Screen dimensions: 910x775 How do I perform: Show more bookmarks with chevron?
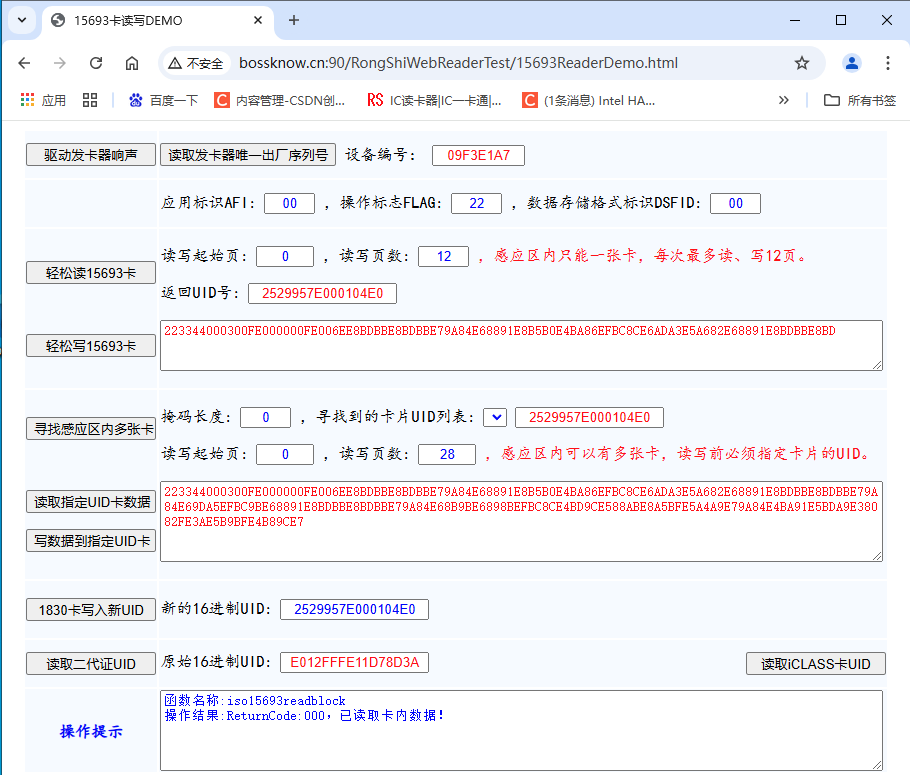(x=784, y=100)
